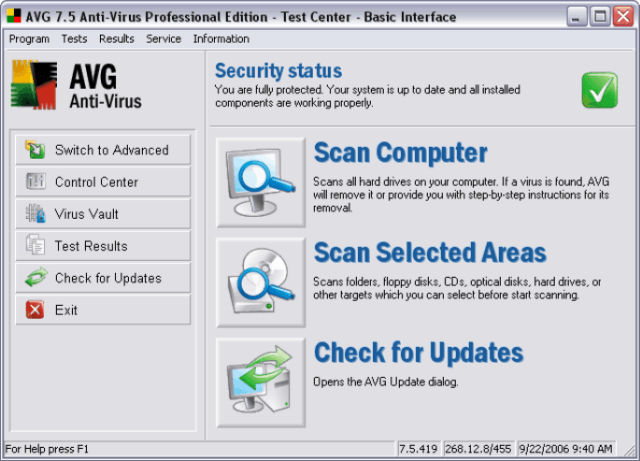Click the sidebar Check for Updates label

(x=108, y=278)
